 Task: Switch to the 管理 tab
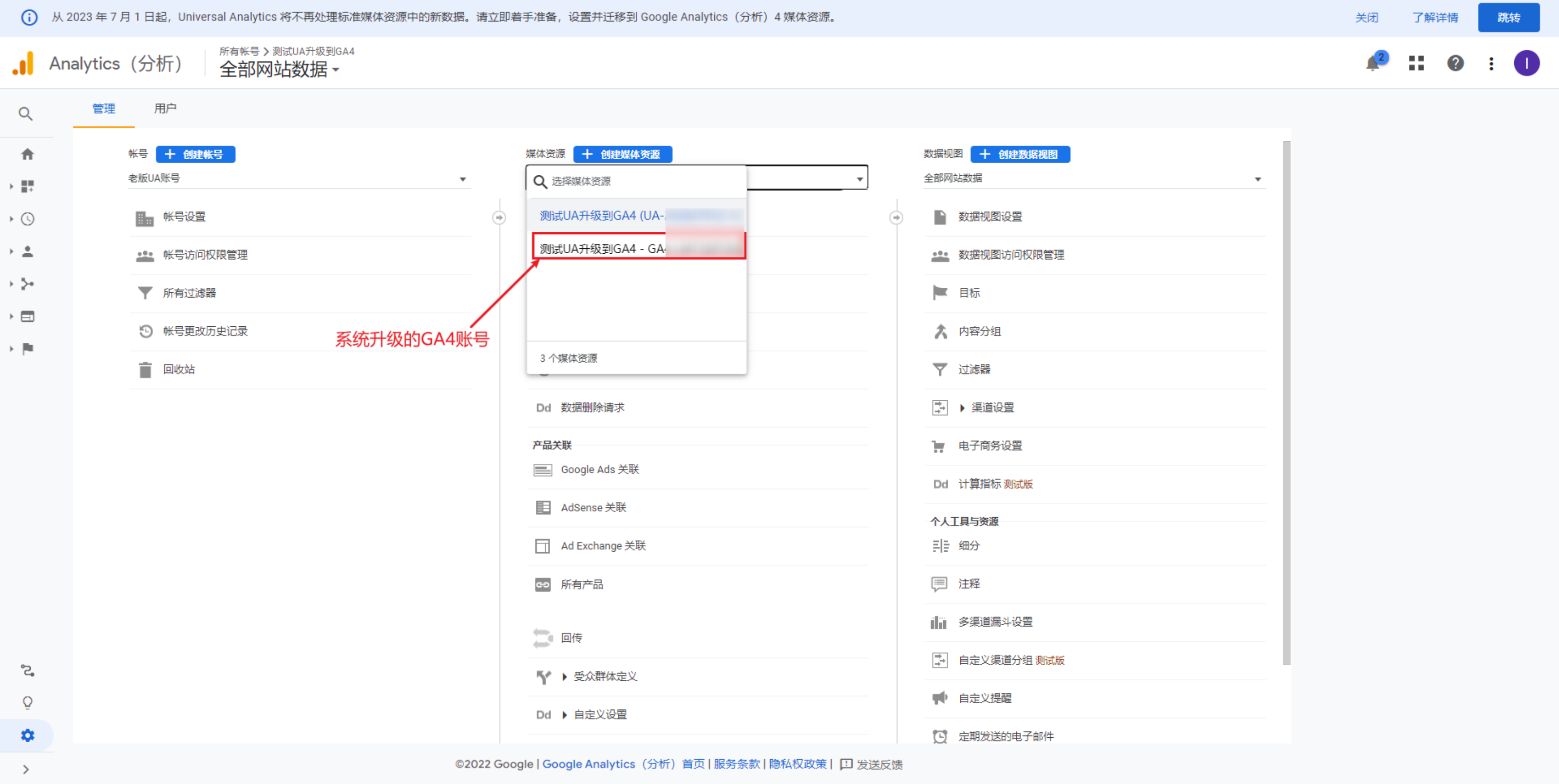103,108
